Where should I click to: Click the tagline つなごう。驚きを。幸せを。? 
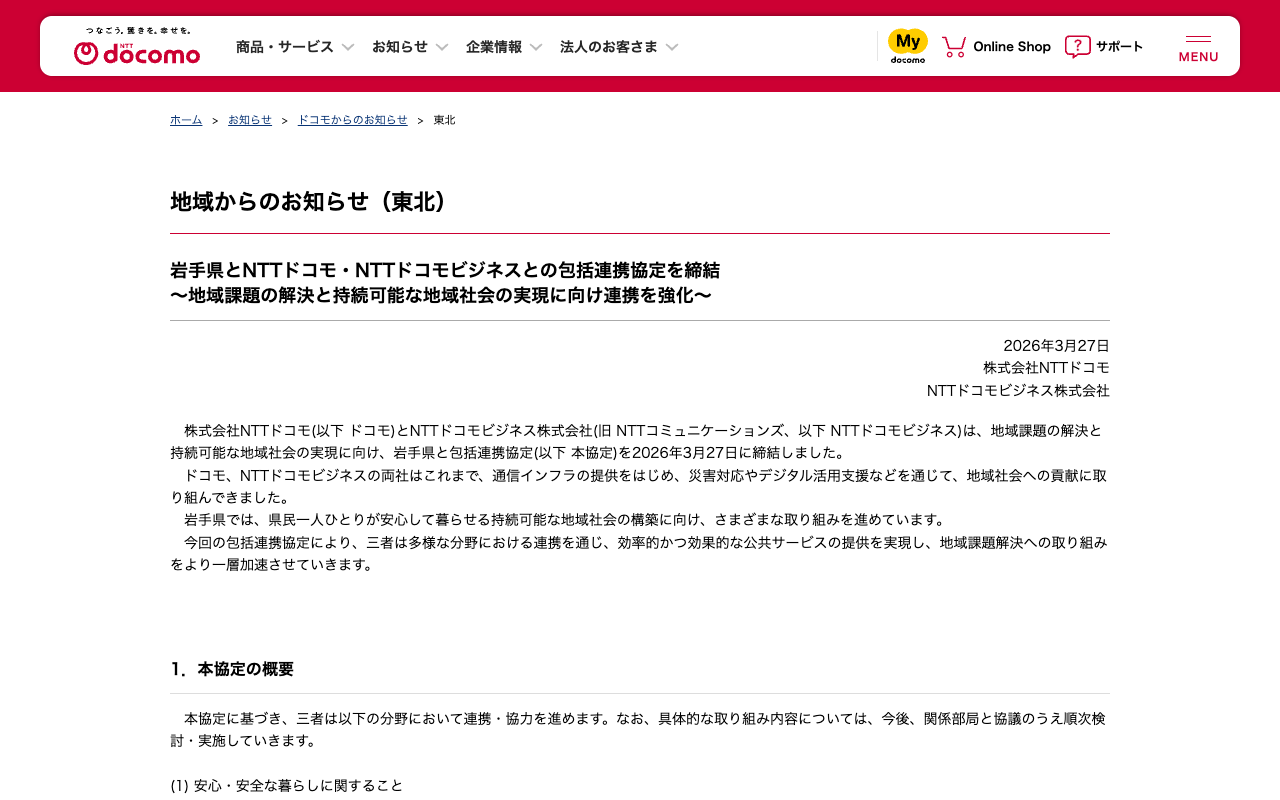138,31
